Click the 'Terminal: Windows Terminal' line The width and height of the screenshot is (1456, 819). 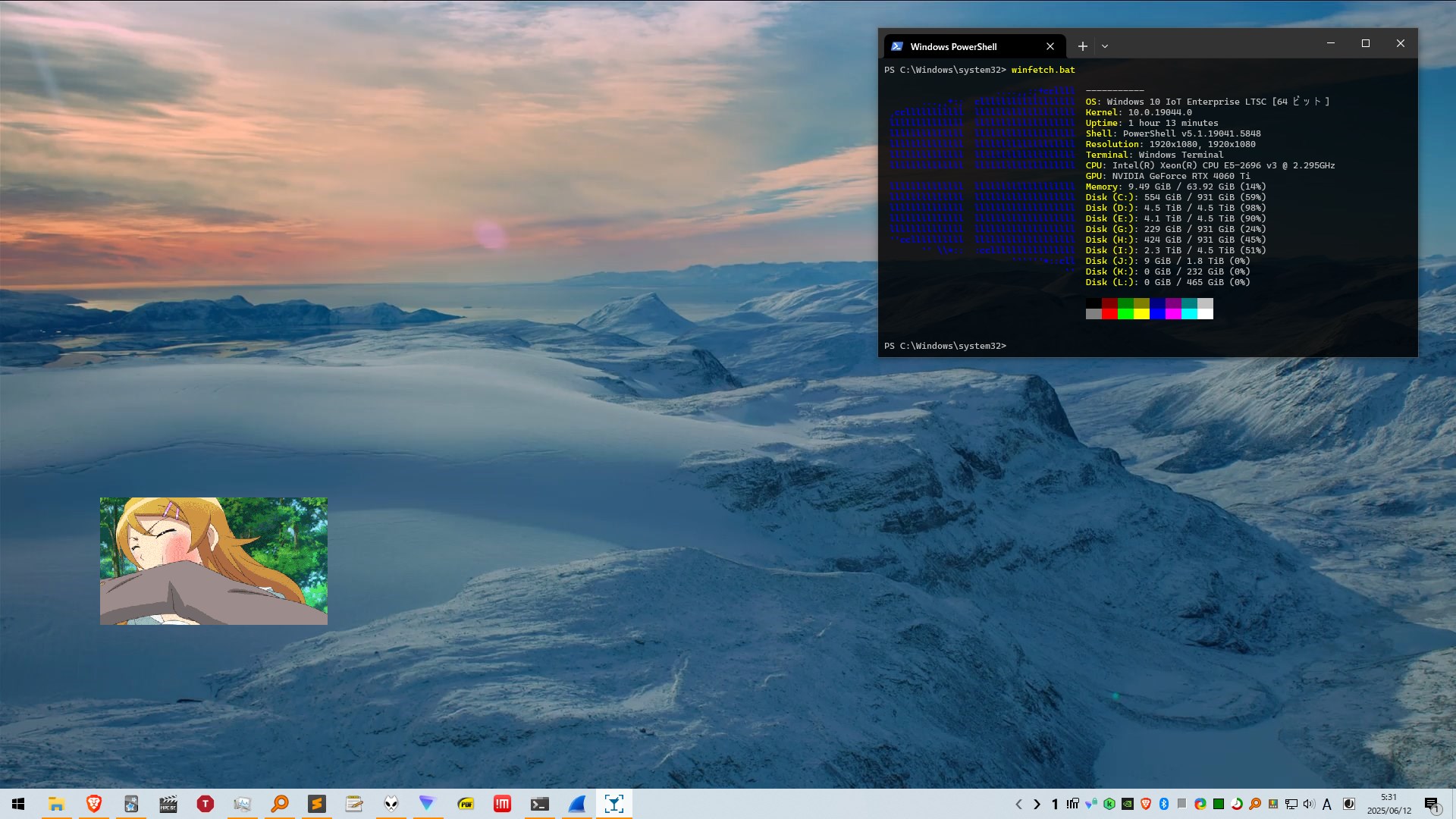(x=1154, y=155)
